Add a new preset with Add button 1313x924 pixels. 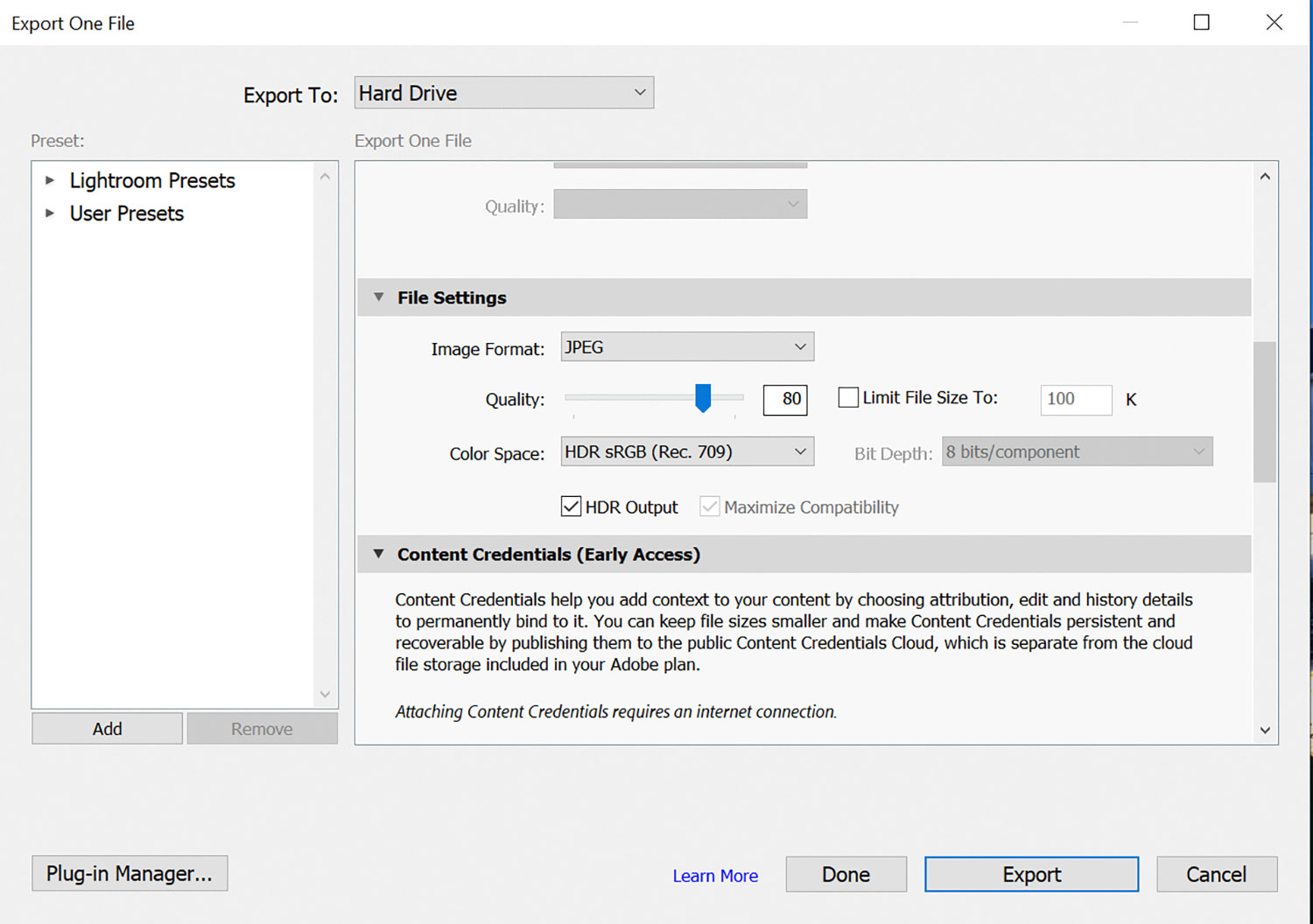(108, 729)
